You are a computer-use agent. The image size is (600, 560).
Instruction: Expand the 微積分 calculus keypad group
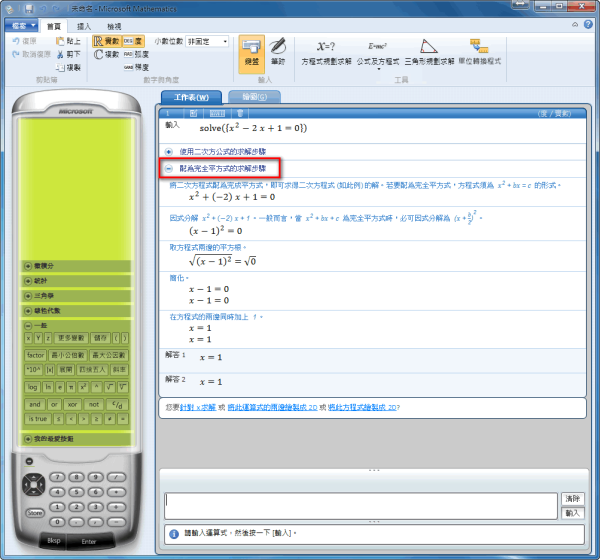point(27,267)
